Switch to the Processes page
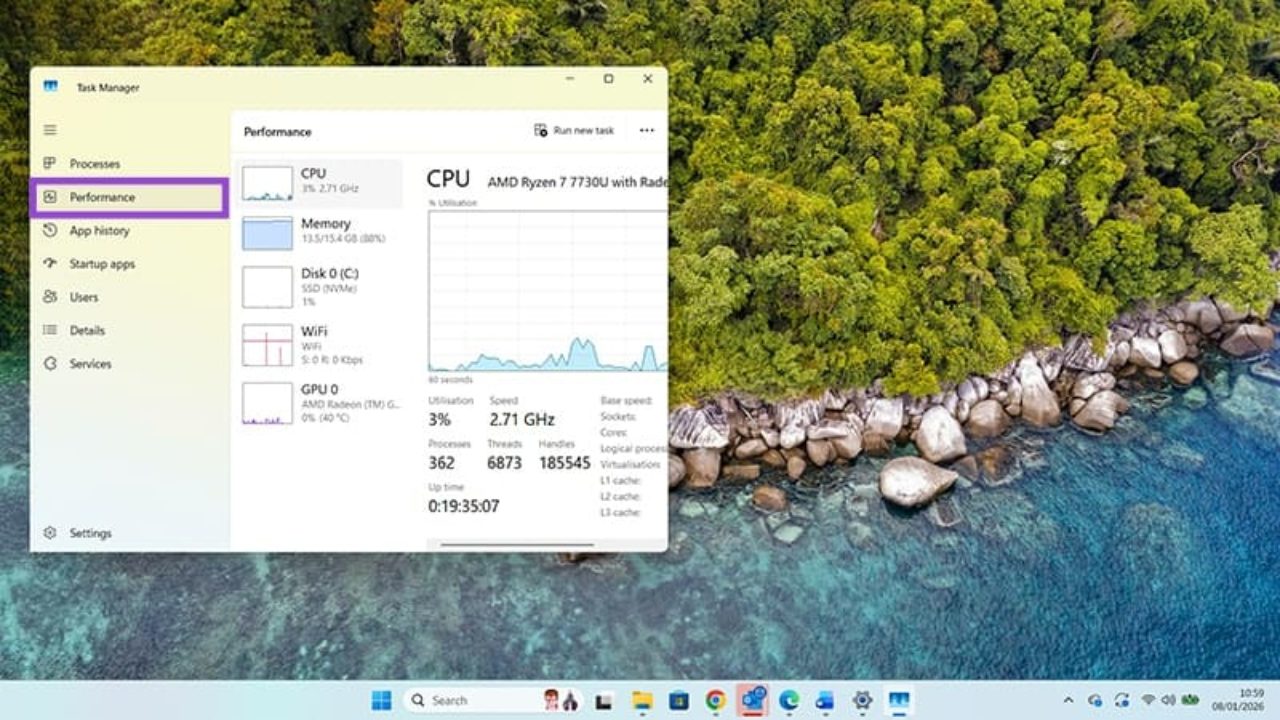1280x720 pixels. 92,163
